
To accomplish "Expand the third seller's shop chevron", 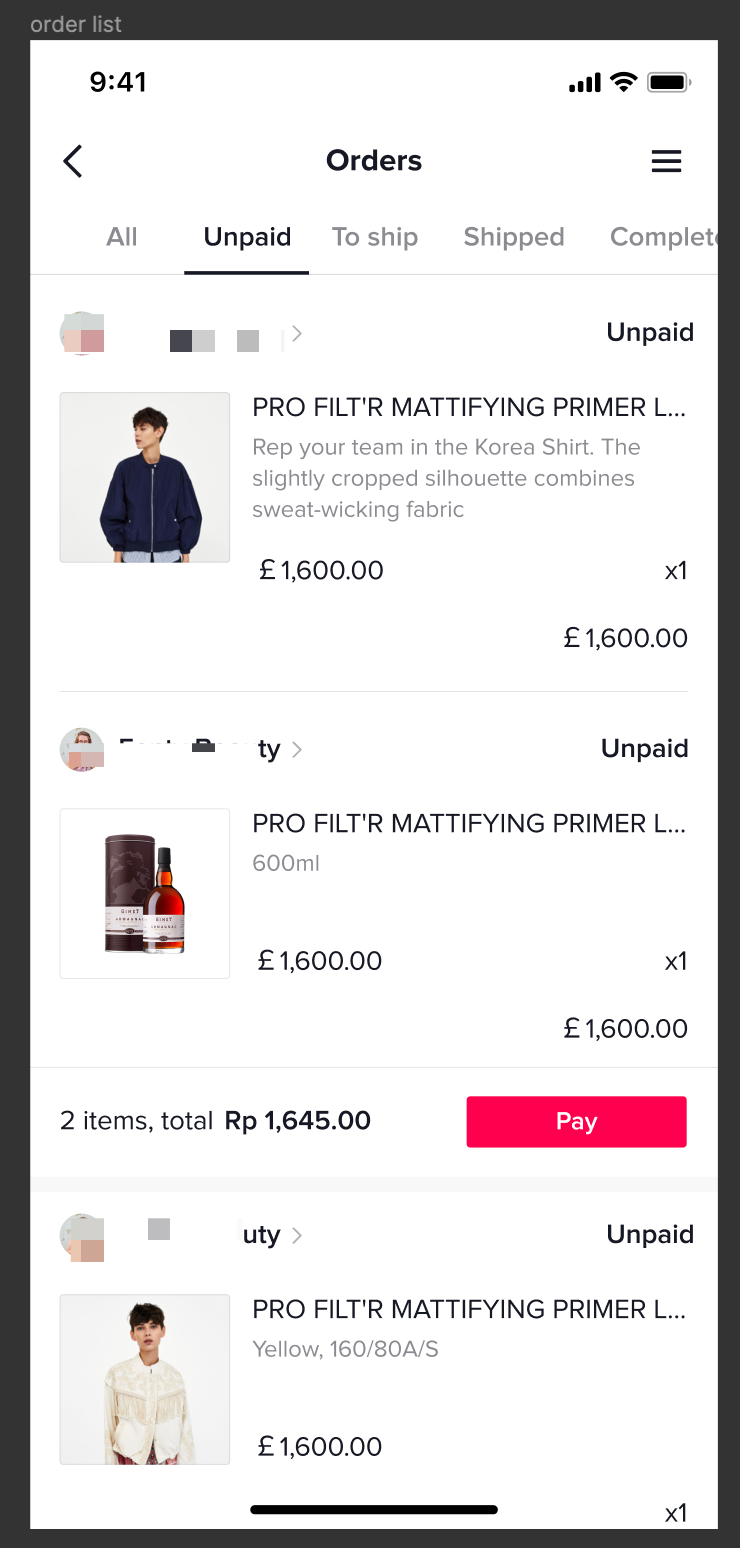I will (297, 1236).
